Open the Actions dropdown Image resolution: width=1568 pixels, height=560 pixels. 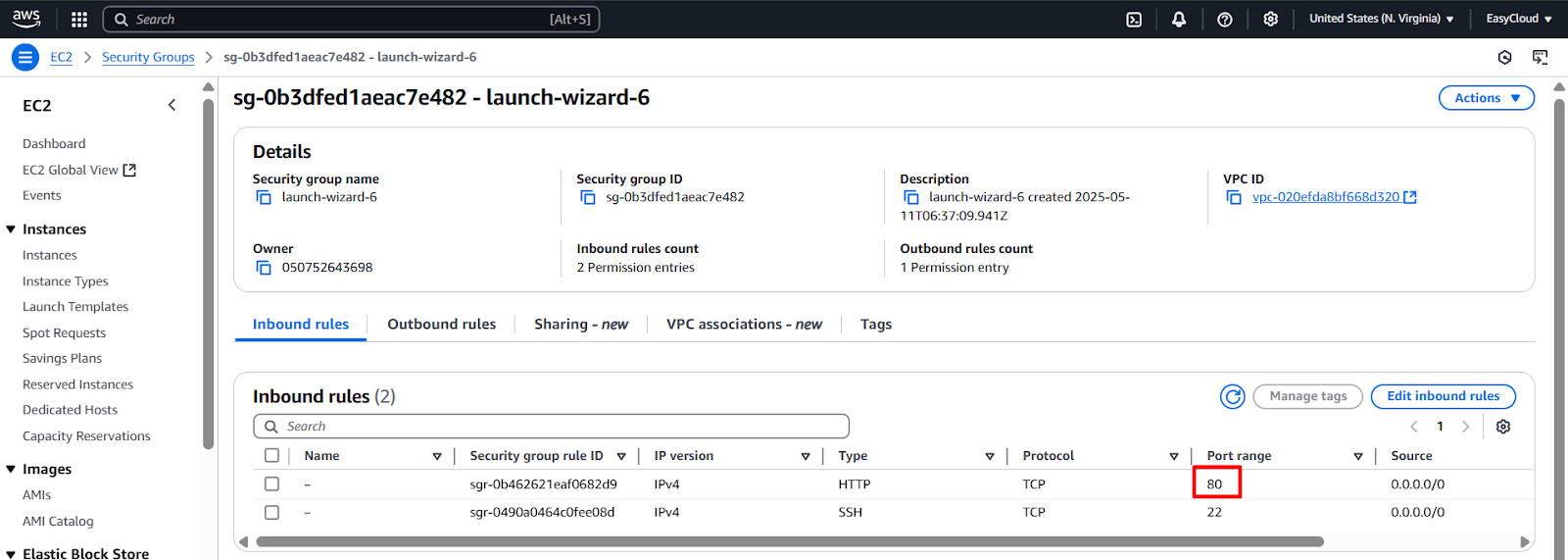pyautogui.click(x=1487, y=98)
